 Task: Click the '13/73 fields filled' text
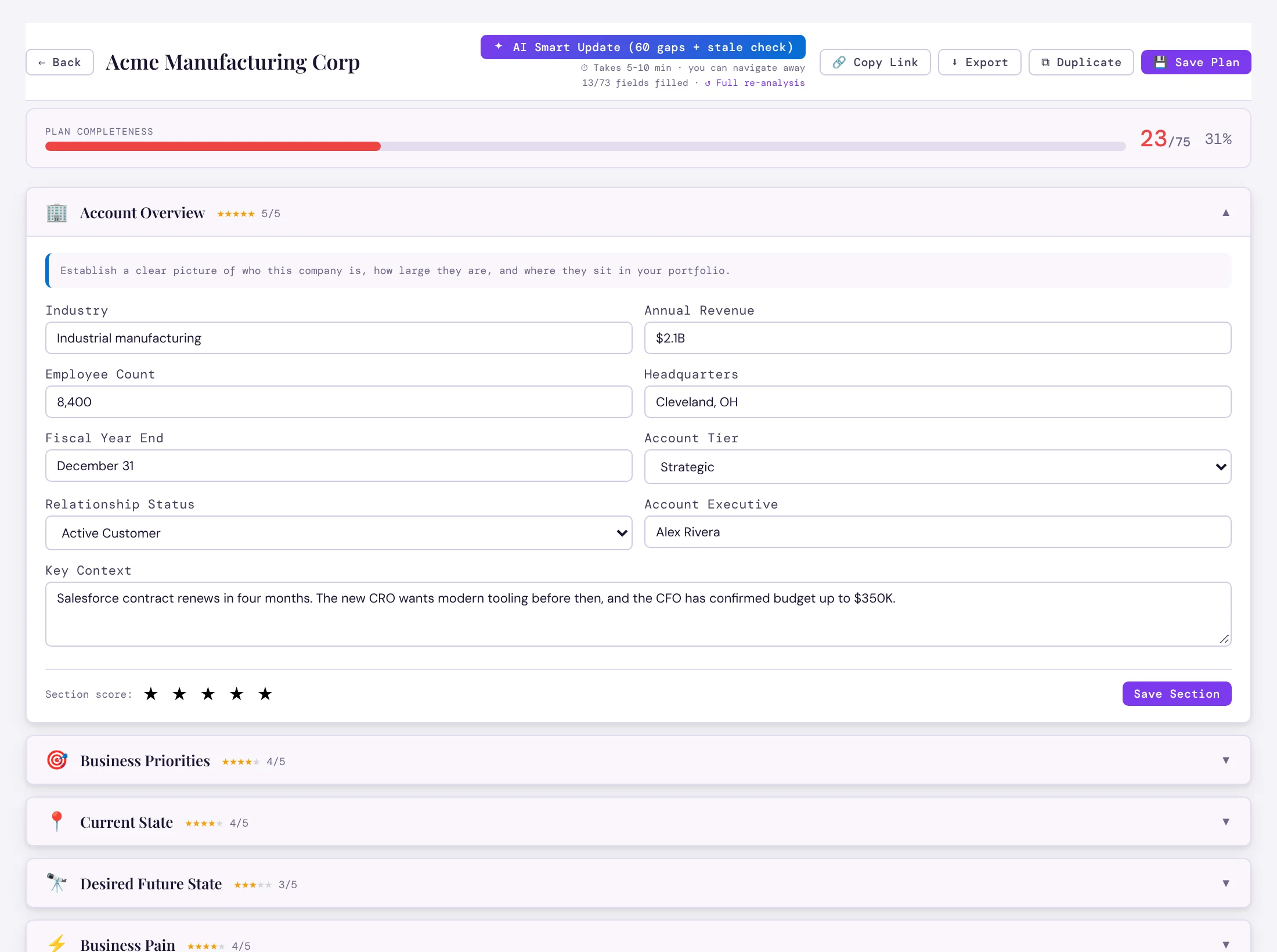click(635, 83)
